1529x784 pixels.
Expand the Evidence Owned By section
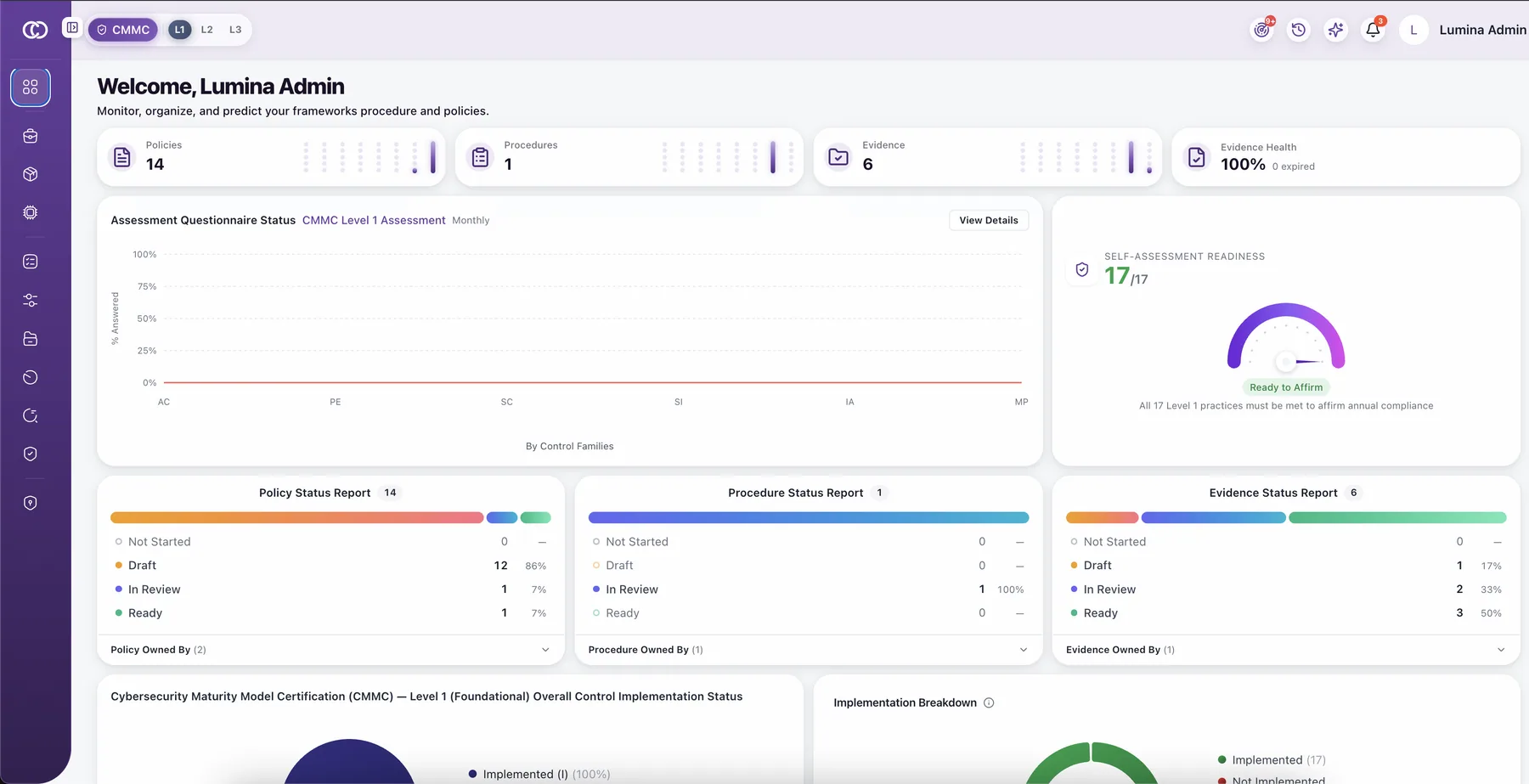pos(1286,650)
